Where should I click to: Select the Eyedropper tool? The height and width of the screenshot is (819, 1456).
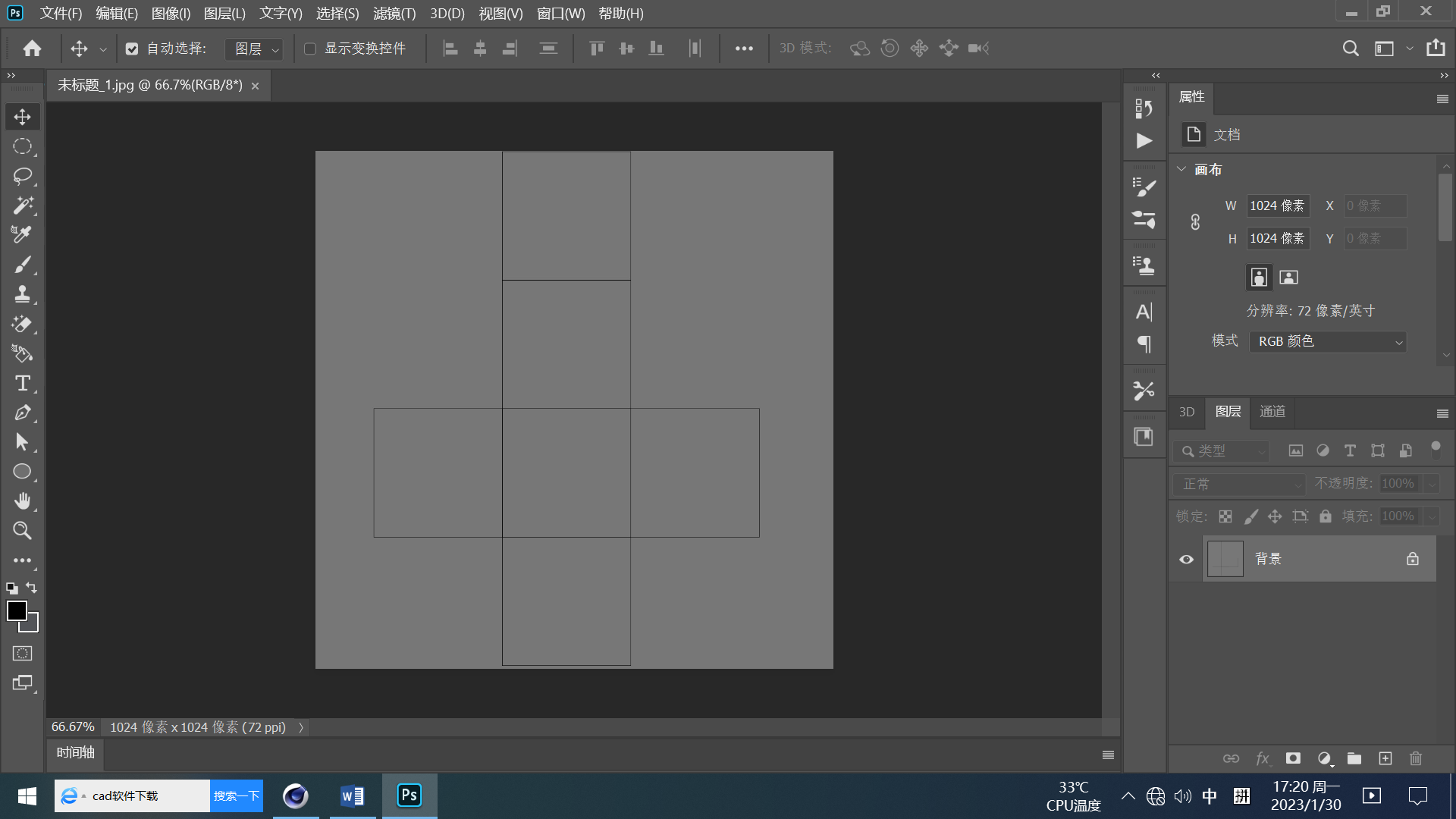22,235
